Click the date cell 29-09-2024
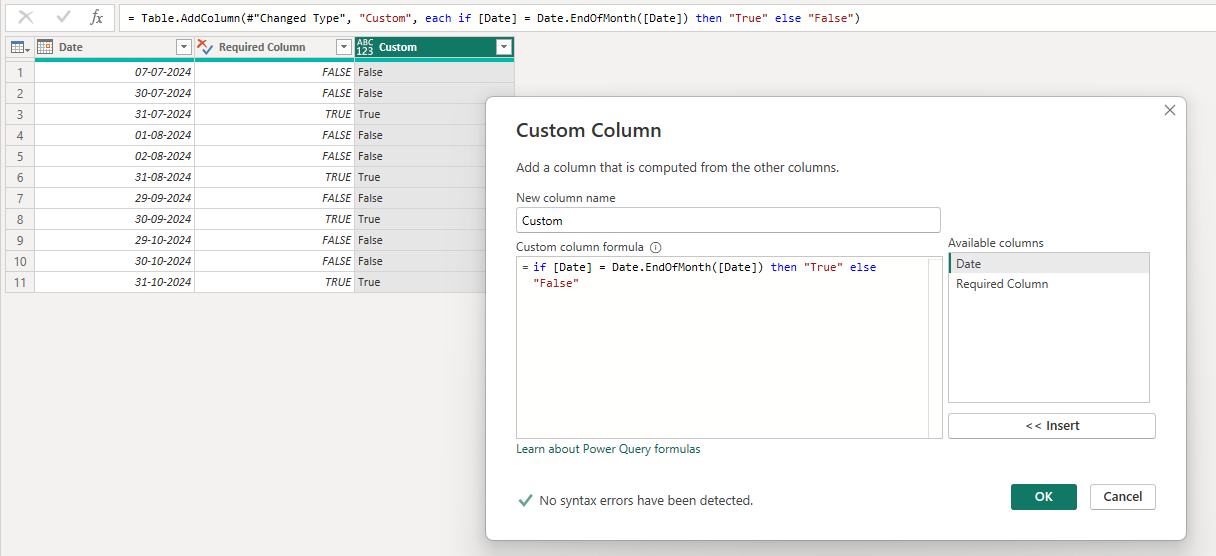This screenshot has width=1216, height=556. pos(114,198)
